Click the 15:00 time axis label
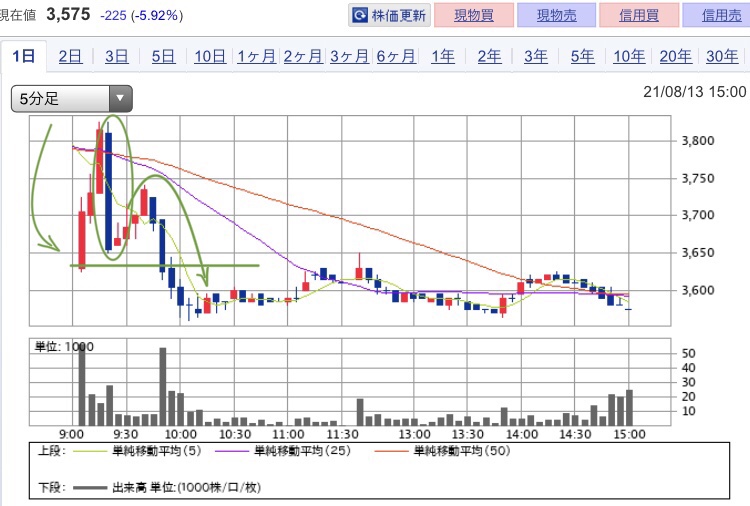 (629, 434)
